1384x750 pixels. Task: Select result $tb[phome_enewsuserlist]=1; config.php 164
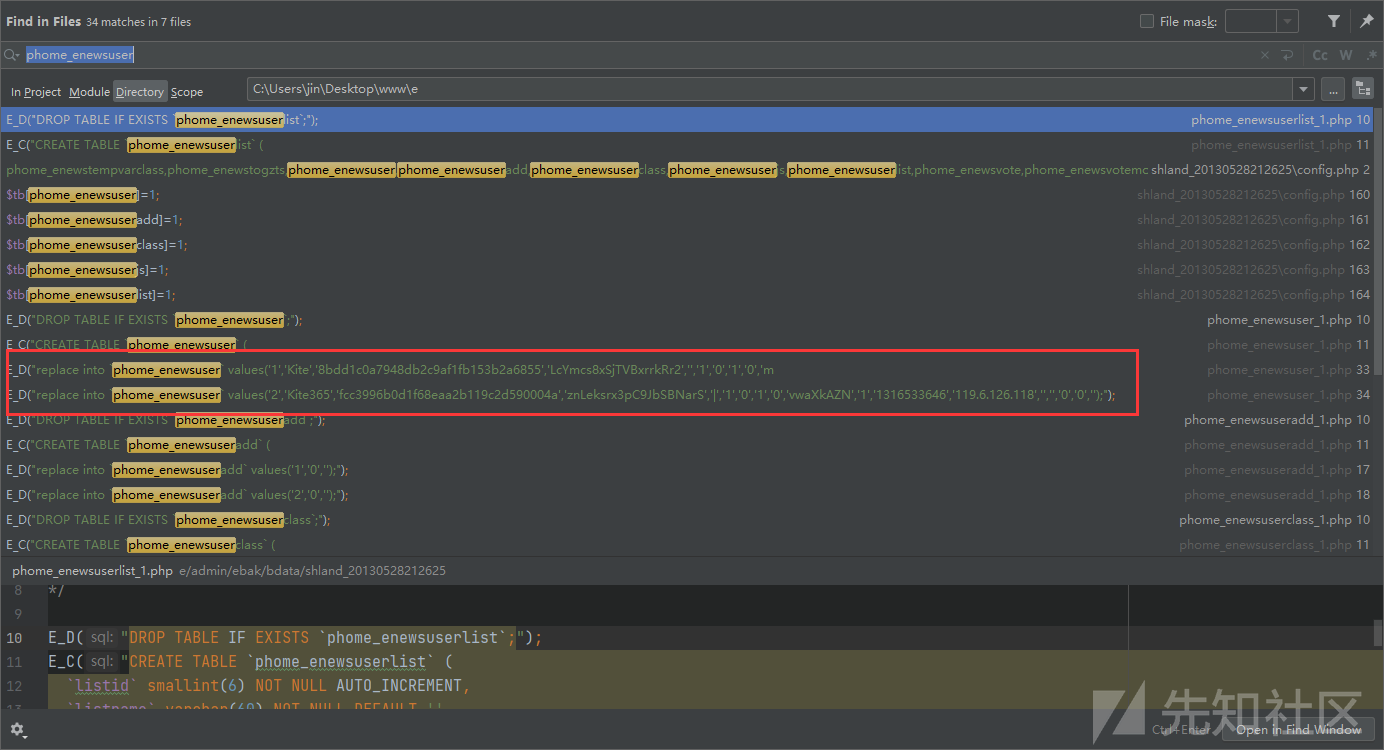click(x=687, y=295)
